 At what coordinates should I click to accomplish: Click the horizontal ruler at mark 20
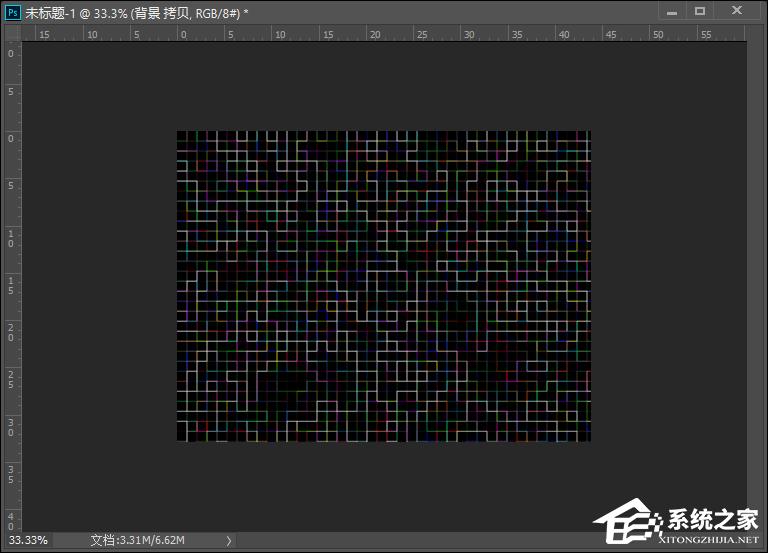[375, 34]
